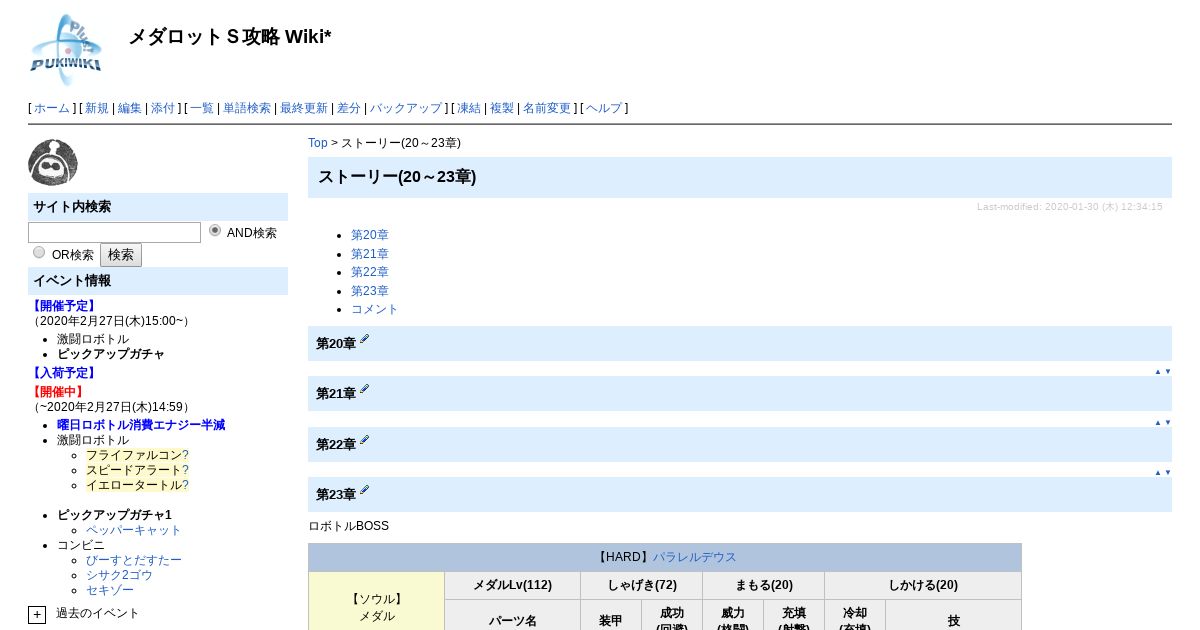The height and width of the screenshot is (630, 1200).
Task: Click the ストーリー(20～23章) page heading
Action: point(397,177)
